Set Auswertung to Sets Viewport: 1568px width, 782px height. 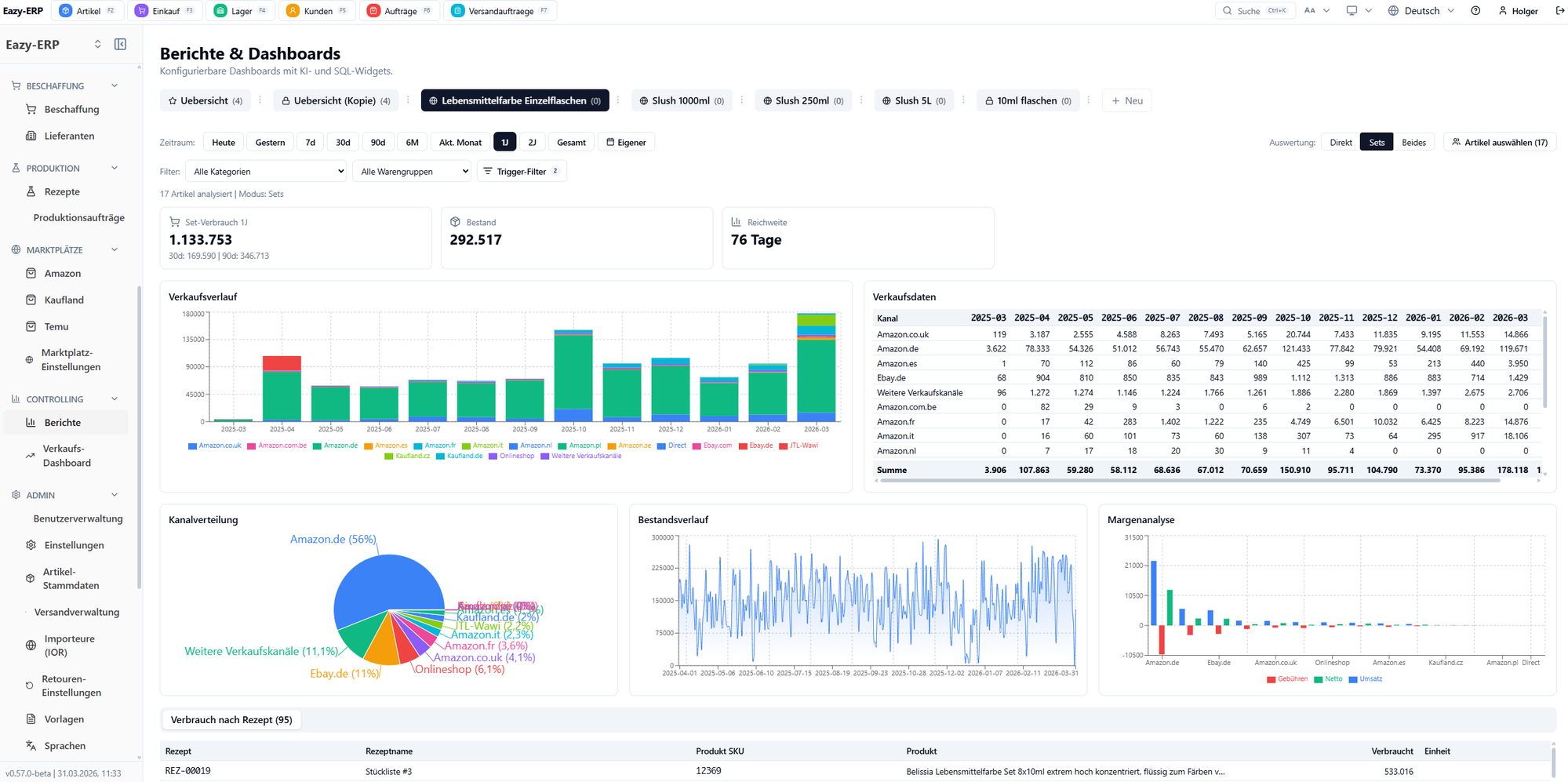click(1377, 142)
